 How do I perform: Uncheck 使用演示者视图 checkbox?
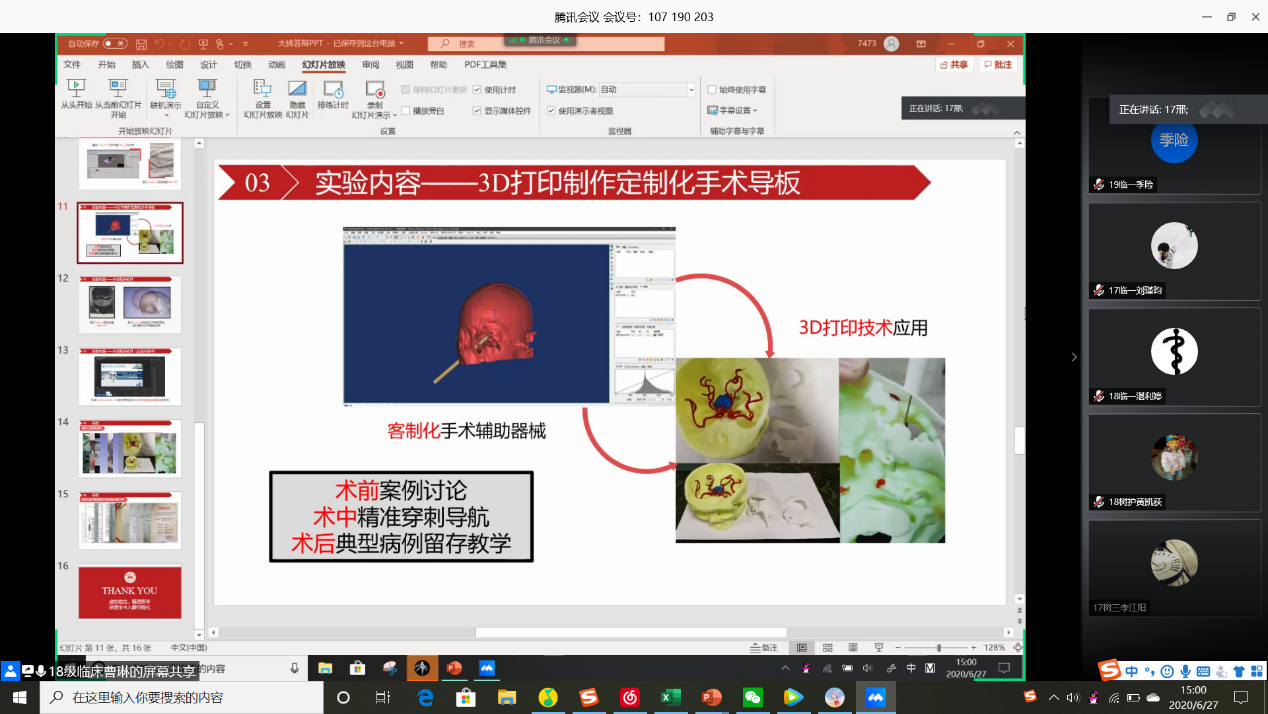coord(551,111)
